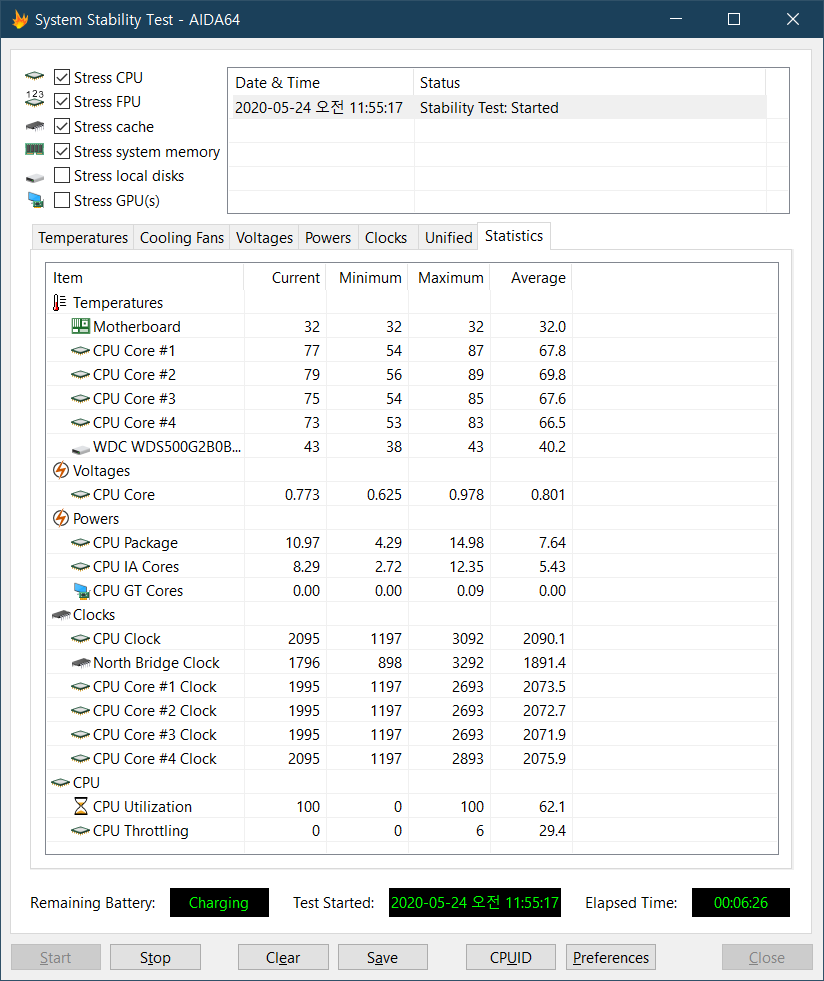Click the lightning icon of Powers group
Viewport: 824px width, 981px height.
60,518
